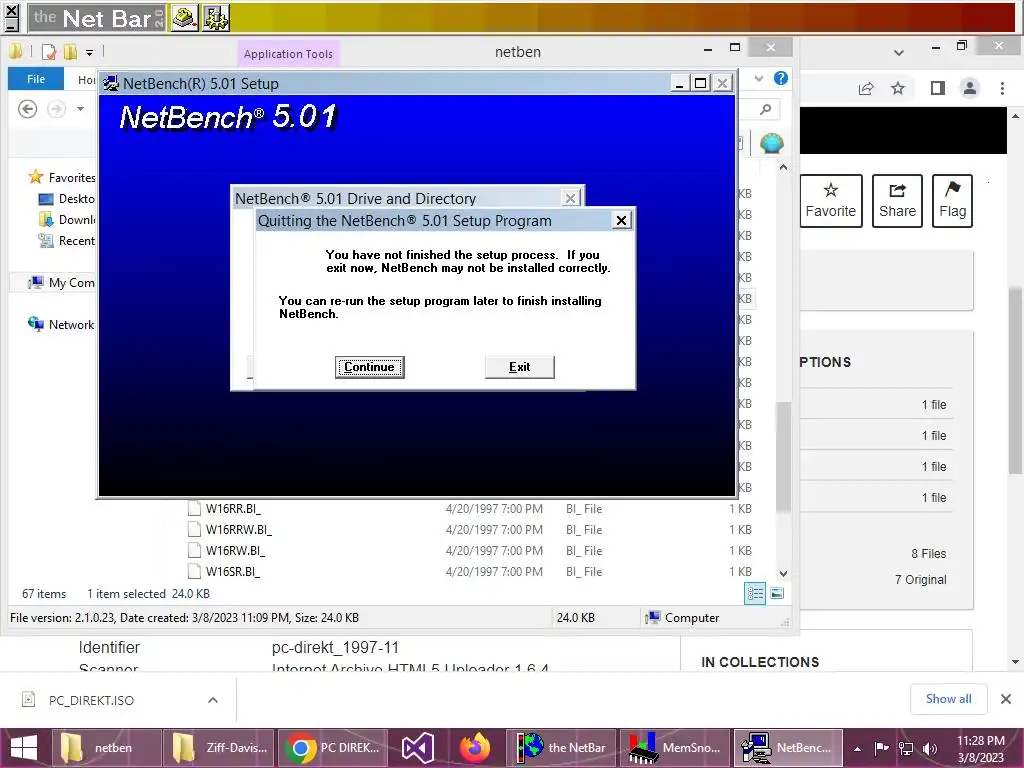Select Favorites in navigation pane
Viewport: 1024px width, 768px height.
(x=61, y=178)
